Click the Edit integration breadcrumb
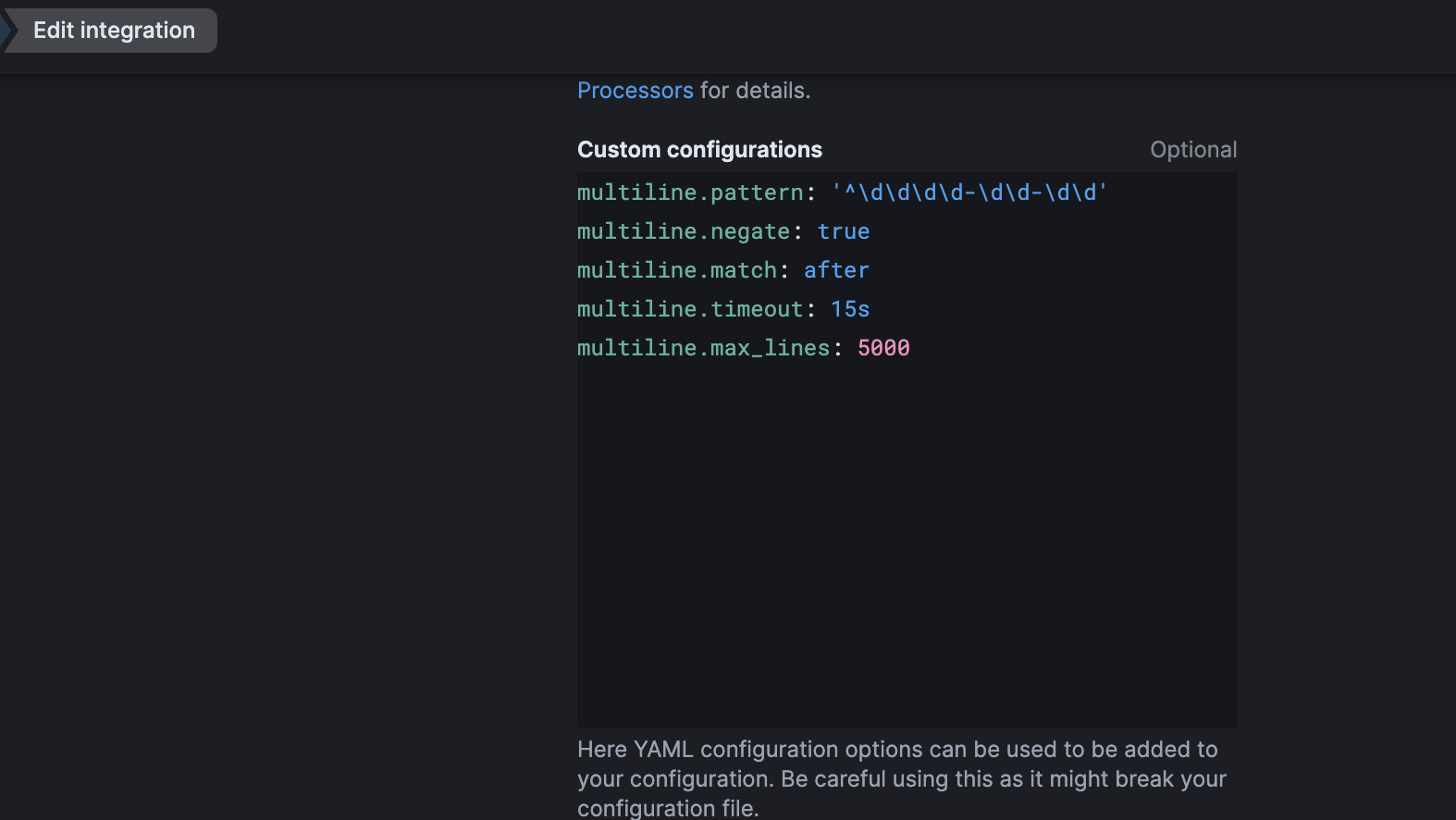This screenshot has width=1456, height=820. pyautogui.click(x=114, y=31)
